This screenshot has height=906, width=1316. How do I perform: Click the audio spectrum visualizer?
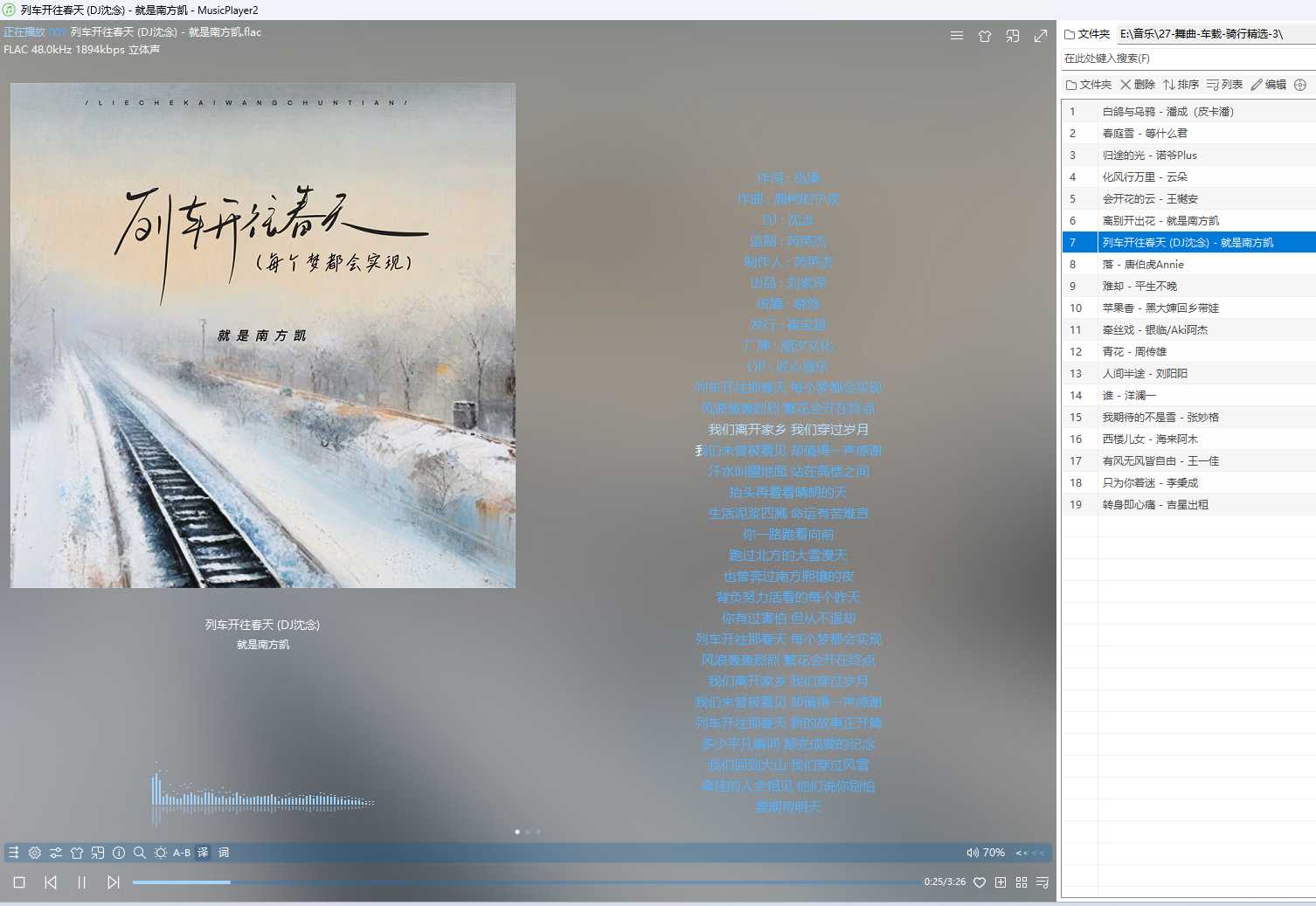(x=262, y=794)
